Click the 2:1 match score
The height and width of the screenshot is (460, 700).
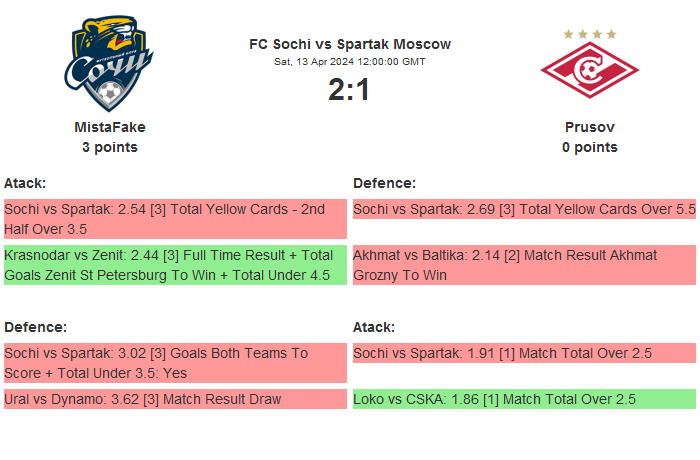(x=349, y=90)
